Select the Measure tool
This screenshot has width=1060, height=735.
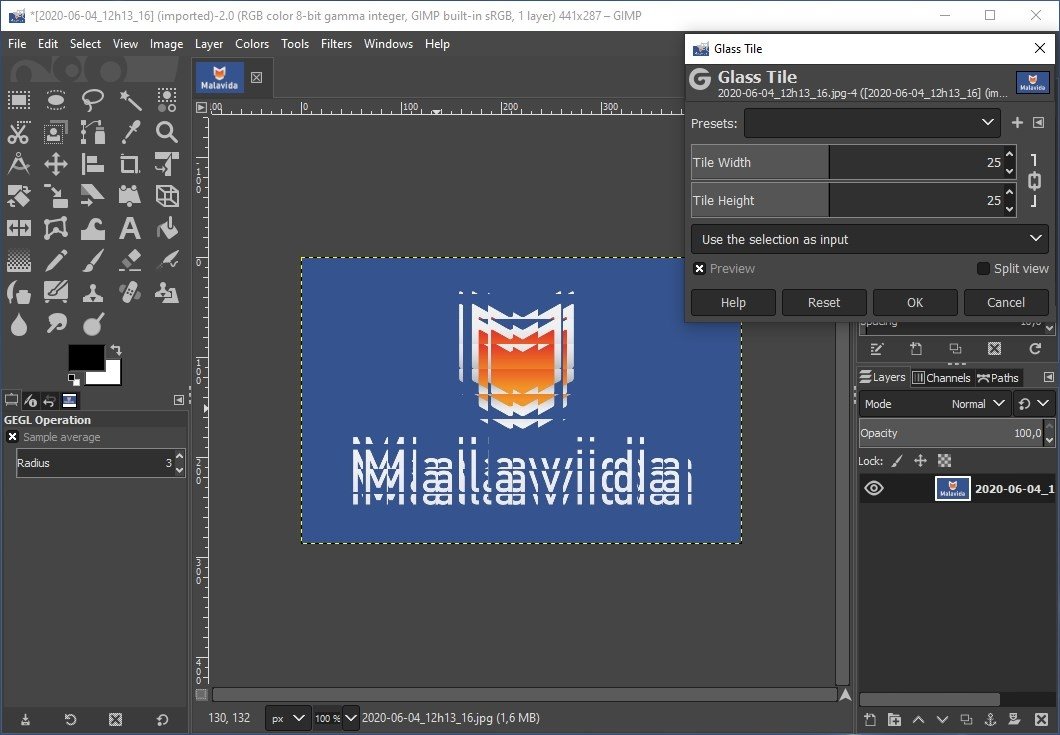tap(19, 164)
